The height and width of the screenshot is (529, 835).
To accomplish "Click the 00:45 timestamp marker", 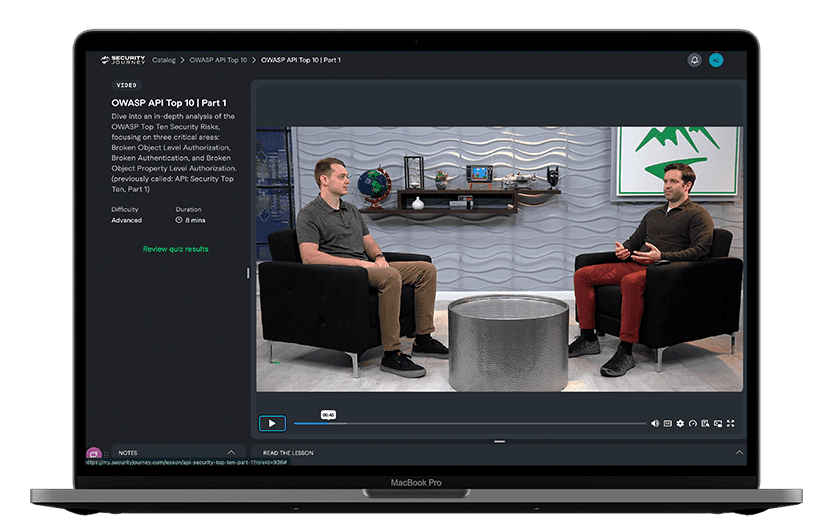I will (328, 414).
